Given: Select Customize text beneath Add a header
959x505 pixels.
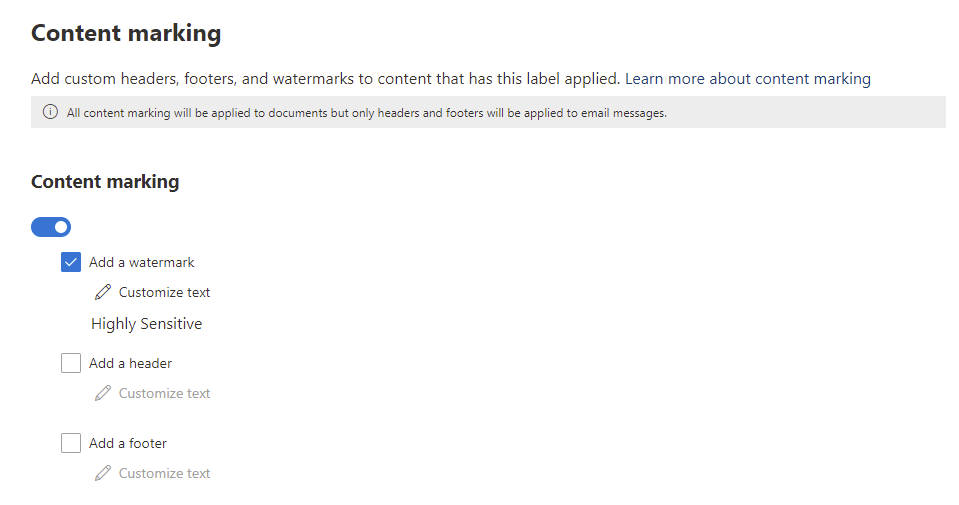Looking at the screenshot, I should tap(164, 393).
